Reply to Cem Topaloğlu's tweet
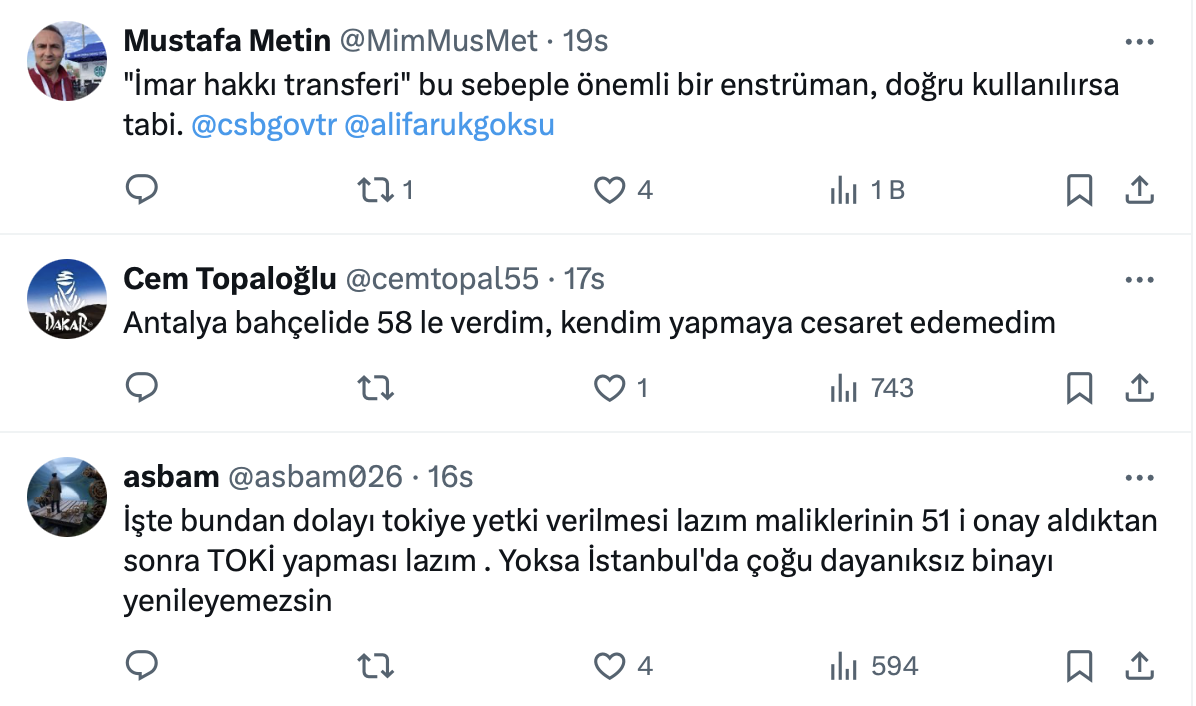 point(142,387)
